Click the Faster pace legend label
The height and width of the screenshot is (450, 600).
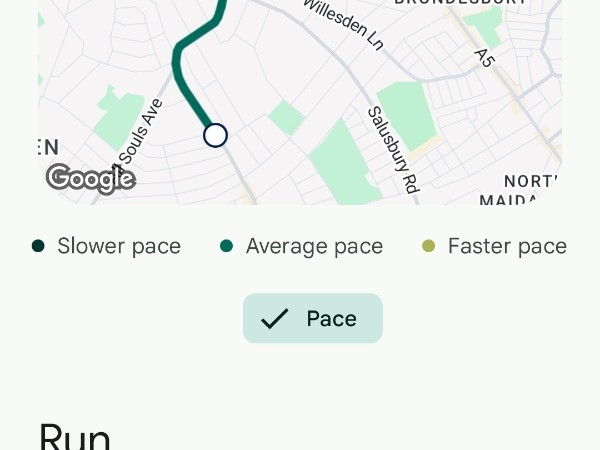point(507,246)
